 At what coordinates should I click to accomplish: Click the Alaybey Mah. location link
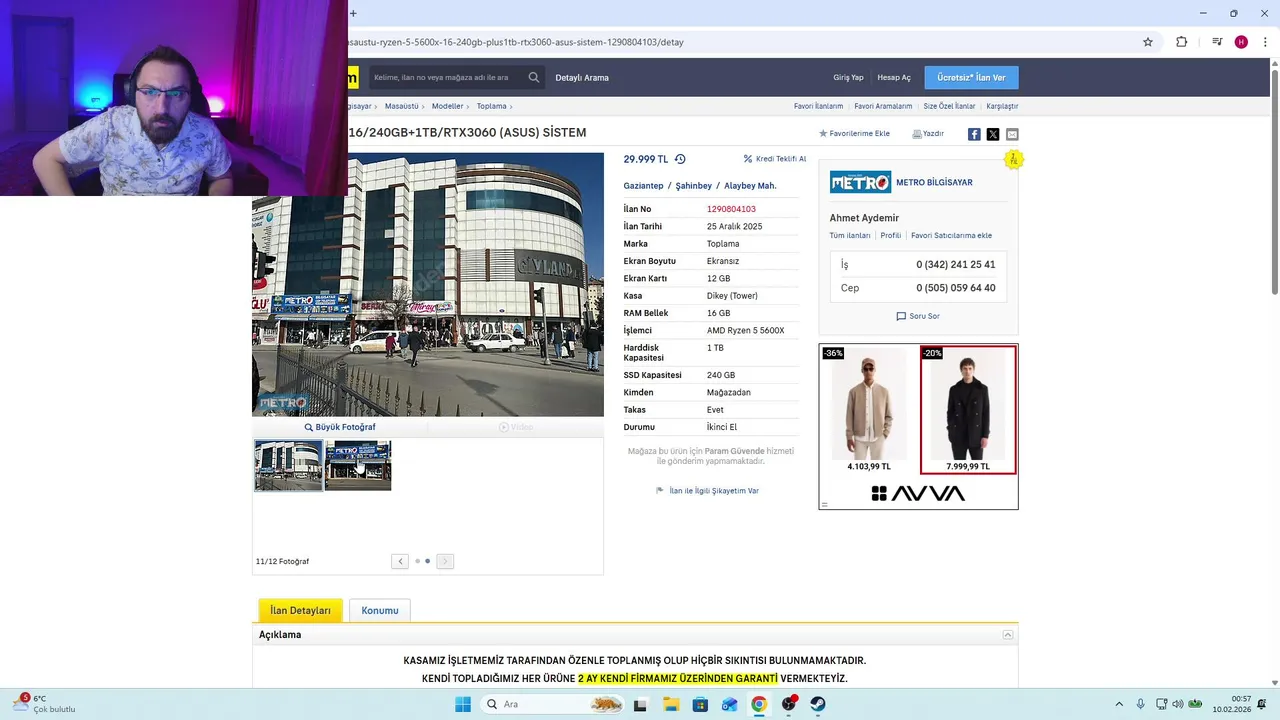point(750,186)
